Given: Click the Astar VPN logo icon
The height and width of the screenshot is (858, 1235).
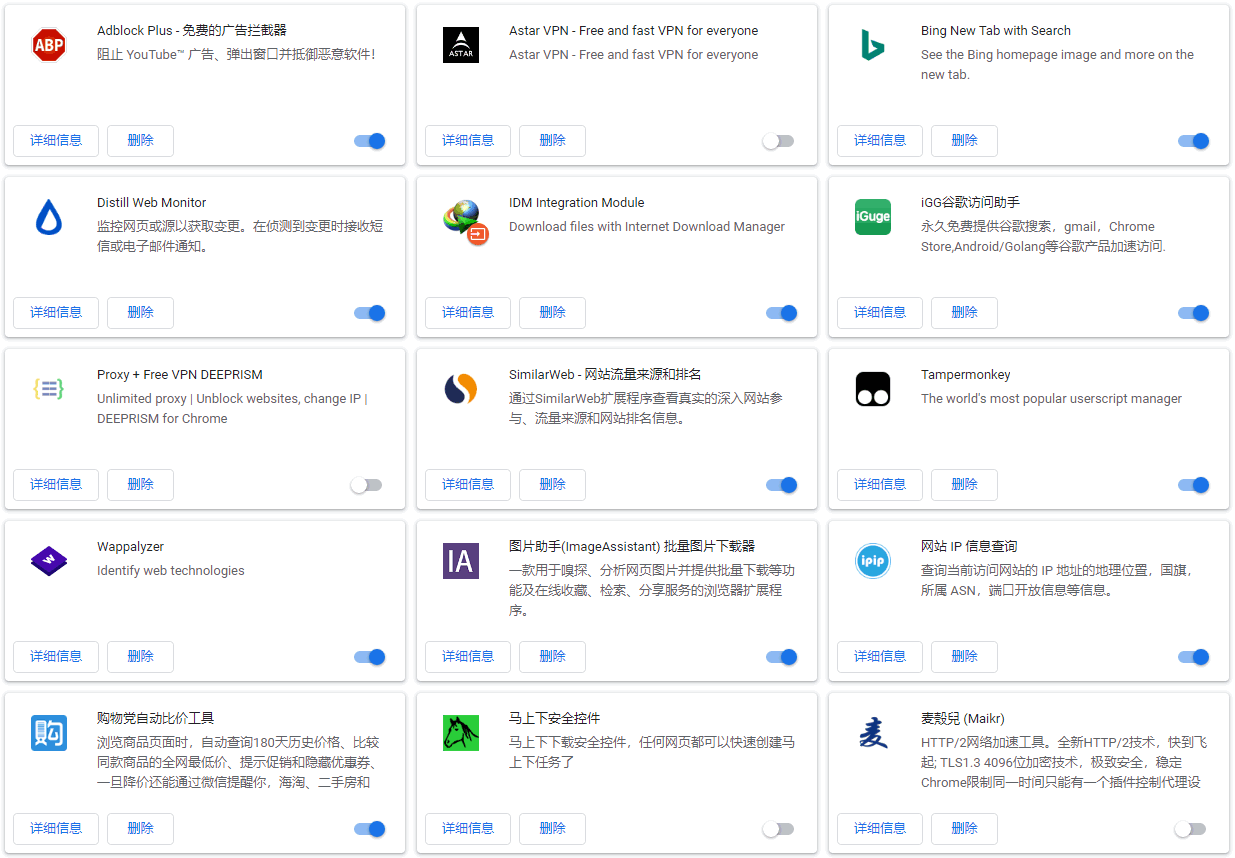Looking at the screenshot, I should (461, 45).
